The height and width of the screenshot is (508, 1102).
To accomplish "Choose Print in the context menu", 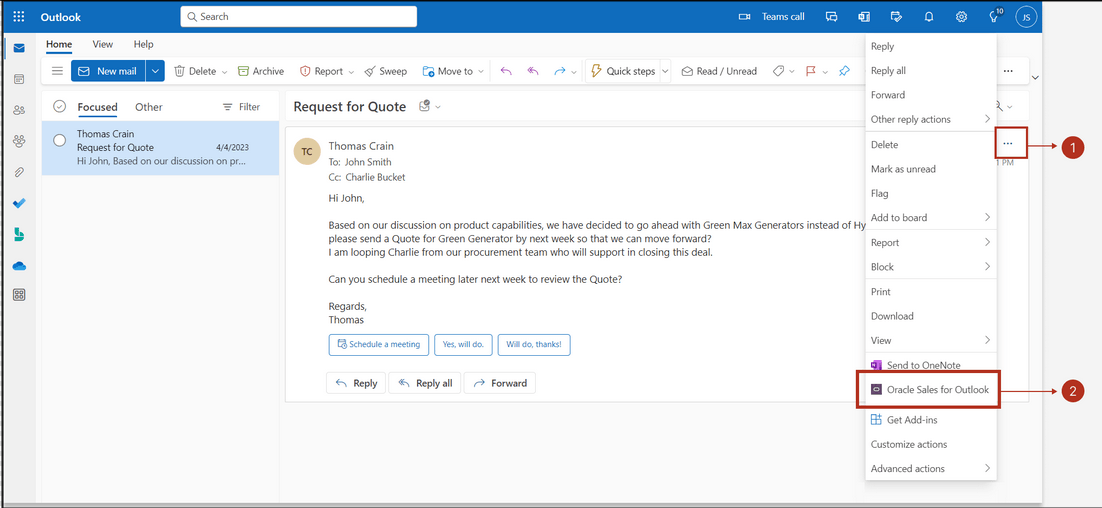I will (x=931, y=292).
